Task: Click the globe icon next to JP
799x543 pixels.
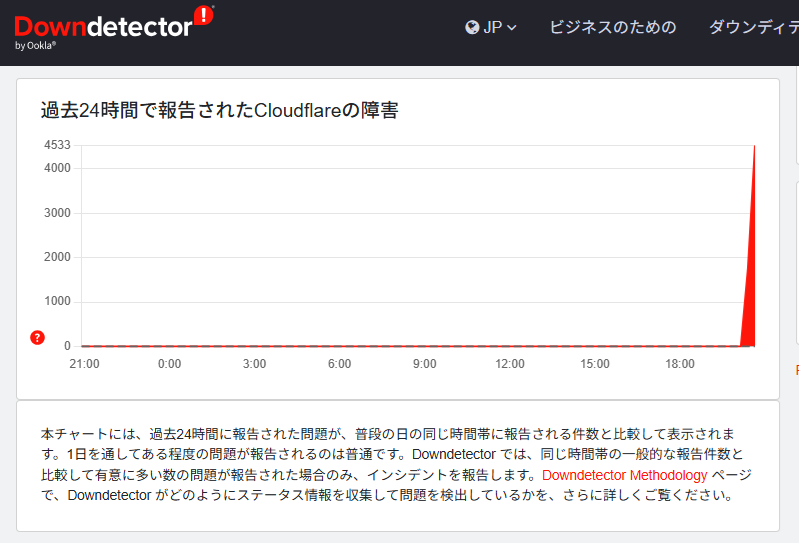Action: tap(472, 27)
